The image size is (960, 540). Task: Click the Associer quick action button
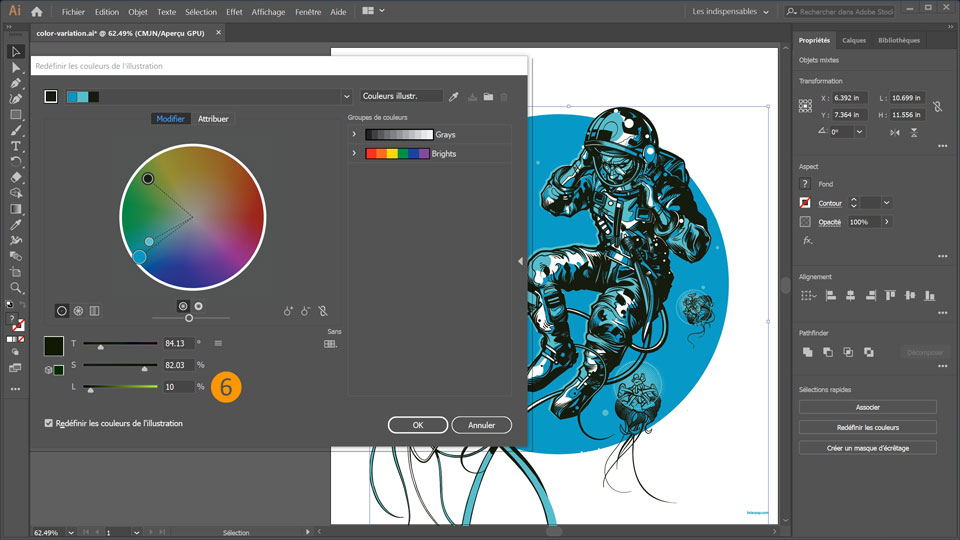[868, 407]
